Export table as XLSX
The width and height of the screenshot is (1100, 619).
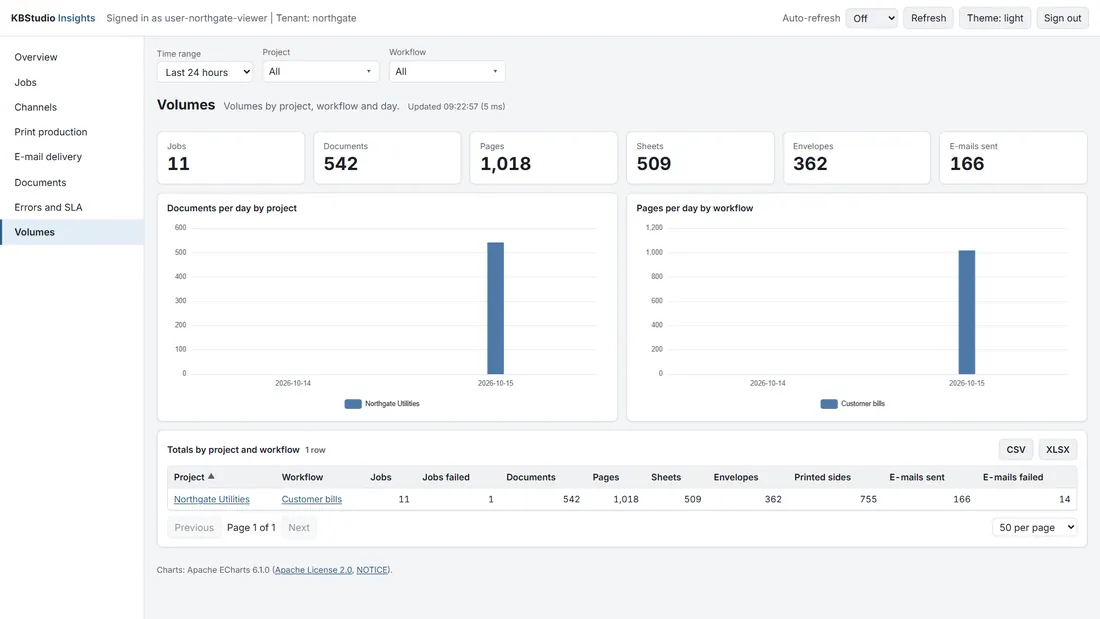coord(1057,450)
